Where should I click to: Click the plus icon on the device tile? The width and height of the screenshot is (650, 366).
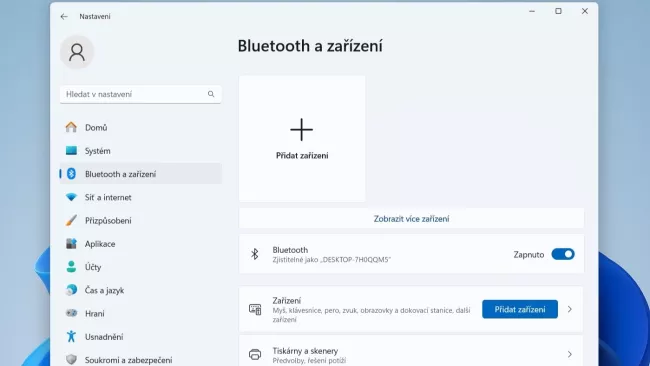pyautogui.click(x=301, y=130)
